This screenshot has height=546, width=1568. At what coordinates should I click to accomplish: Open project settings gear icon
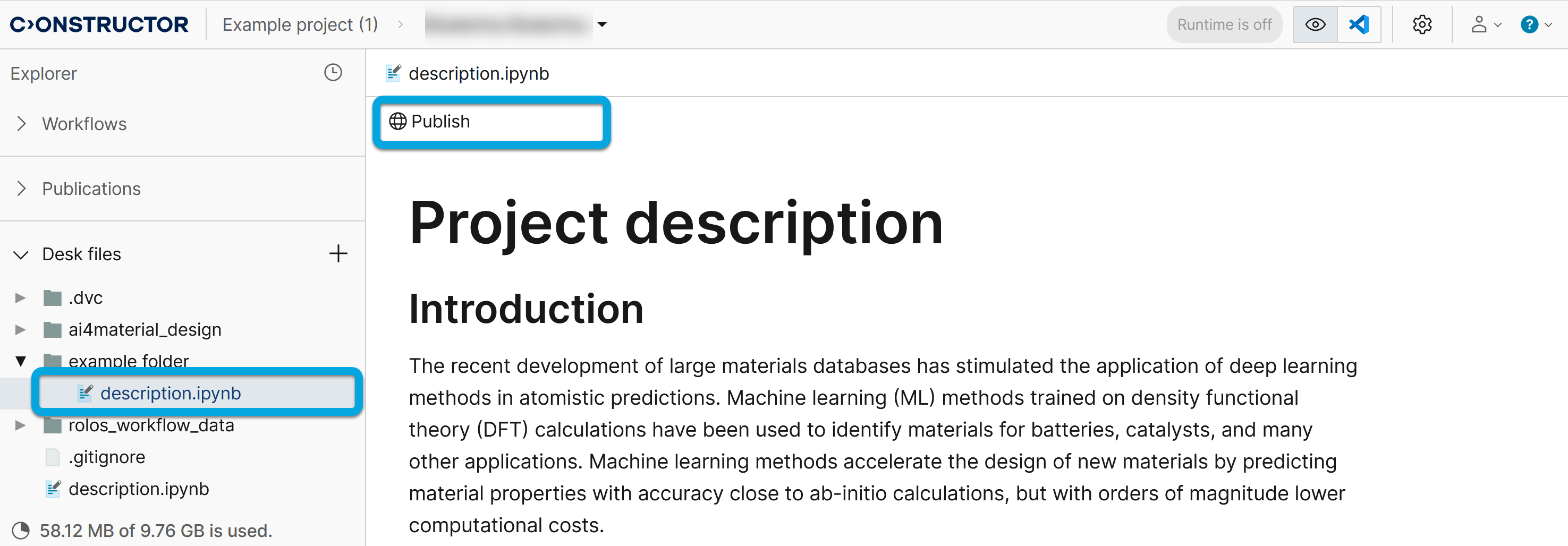pyautogui.click(x=1422, y=25)
